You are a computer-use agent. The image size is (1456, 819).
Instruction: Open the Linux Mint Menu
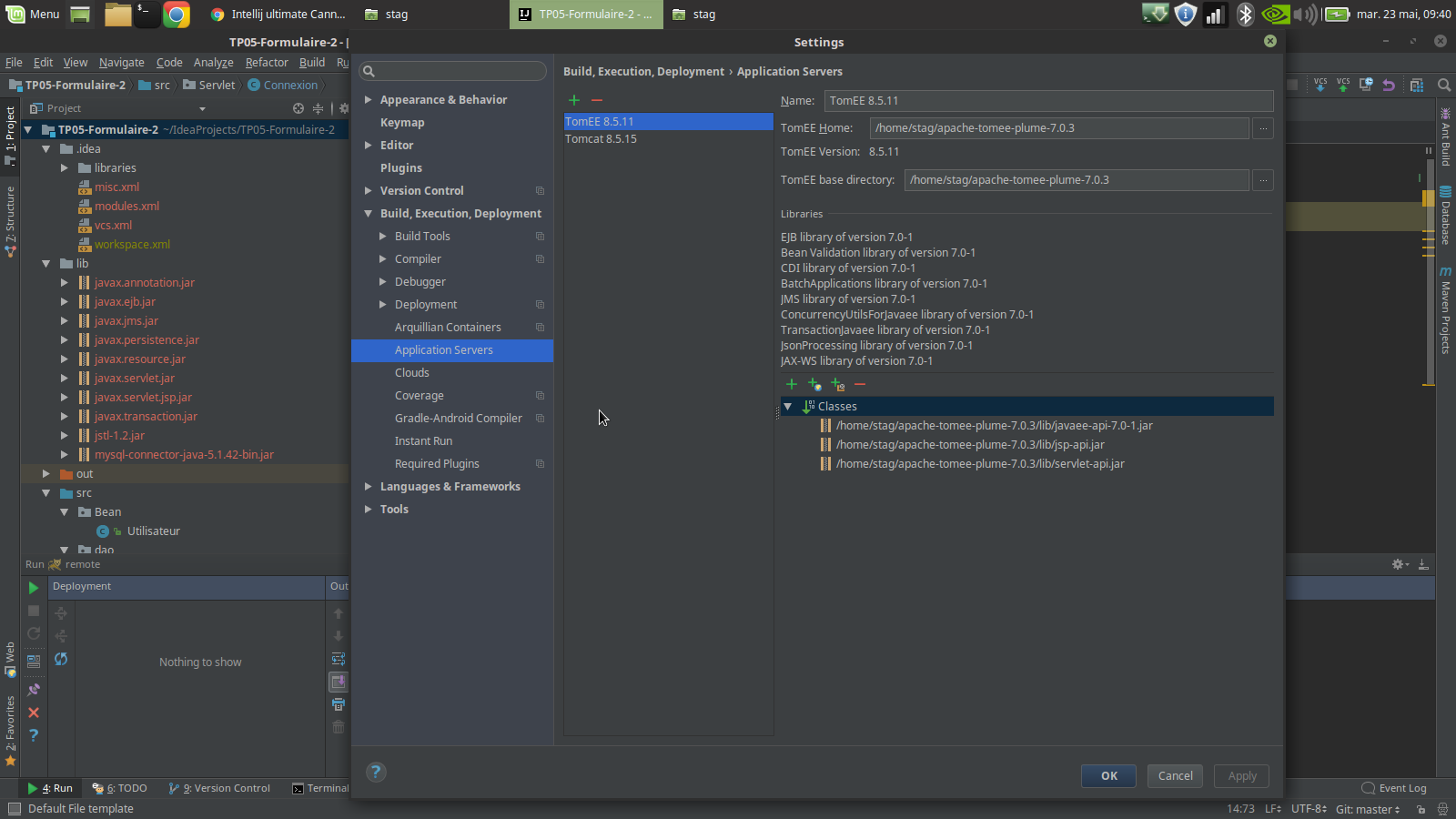click(33, 15)
